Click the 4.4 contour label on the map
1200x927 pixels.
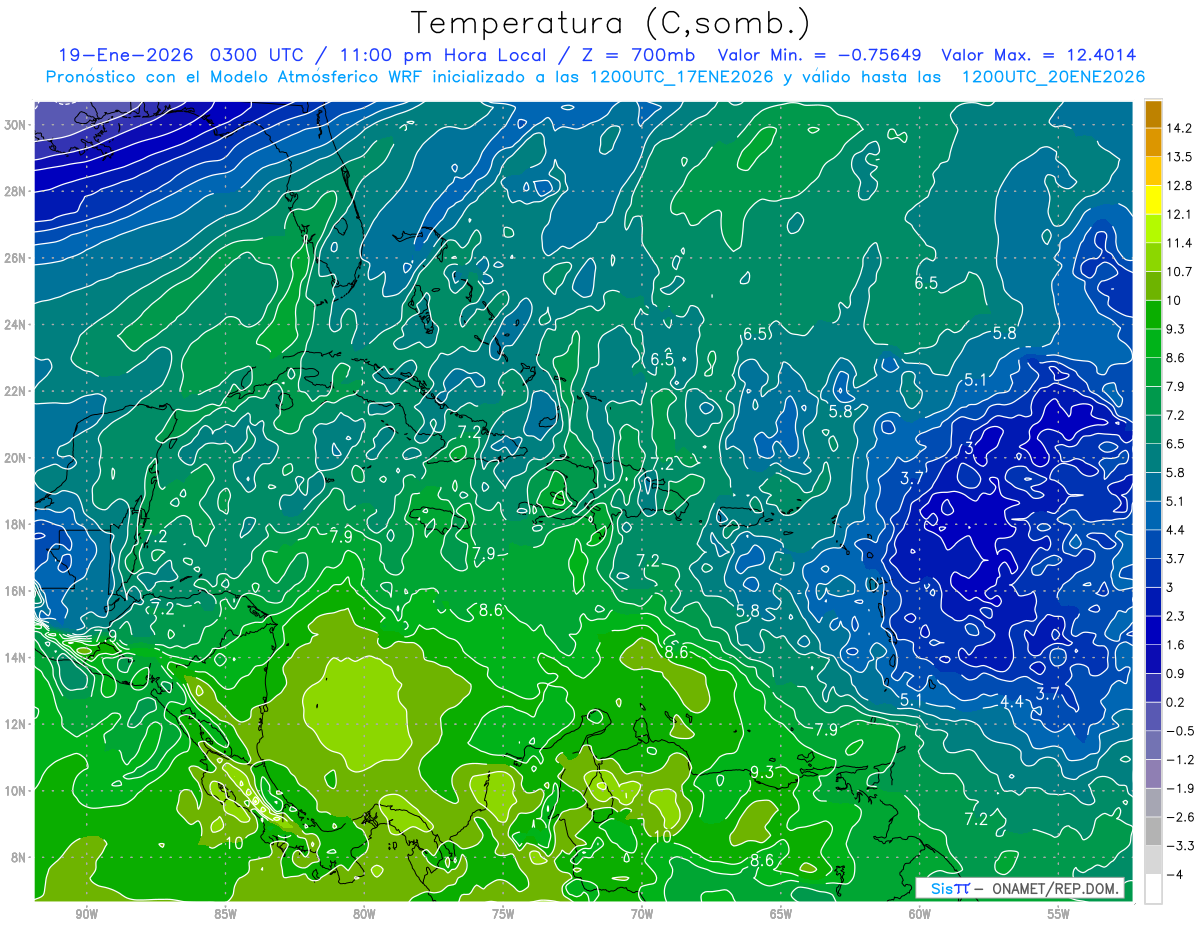1012,702
